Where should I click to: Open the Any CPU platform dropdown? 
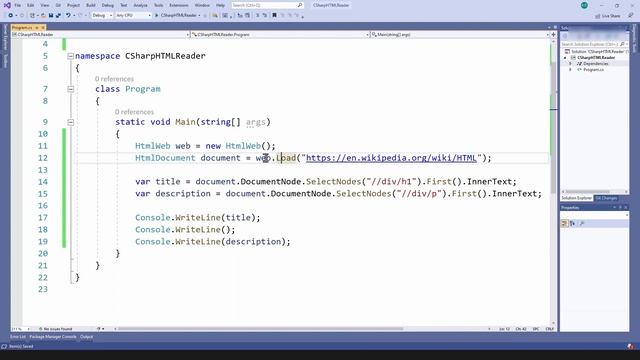133,16
